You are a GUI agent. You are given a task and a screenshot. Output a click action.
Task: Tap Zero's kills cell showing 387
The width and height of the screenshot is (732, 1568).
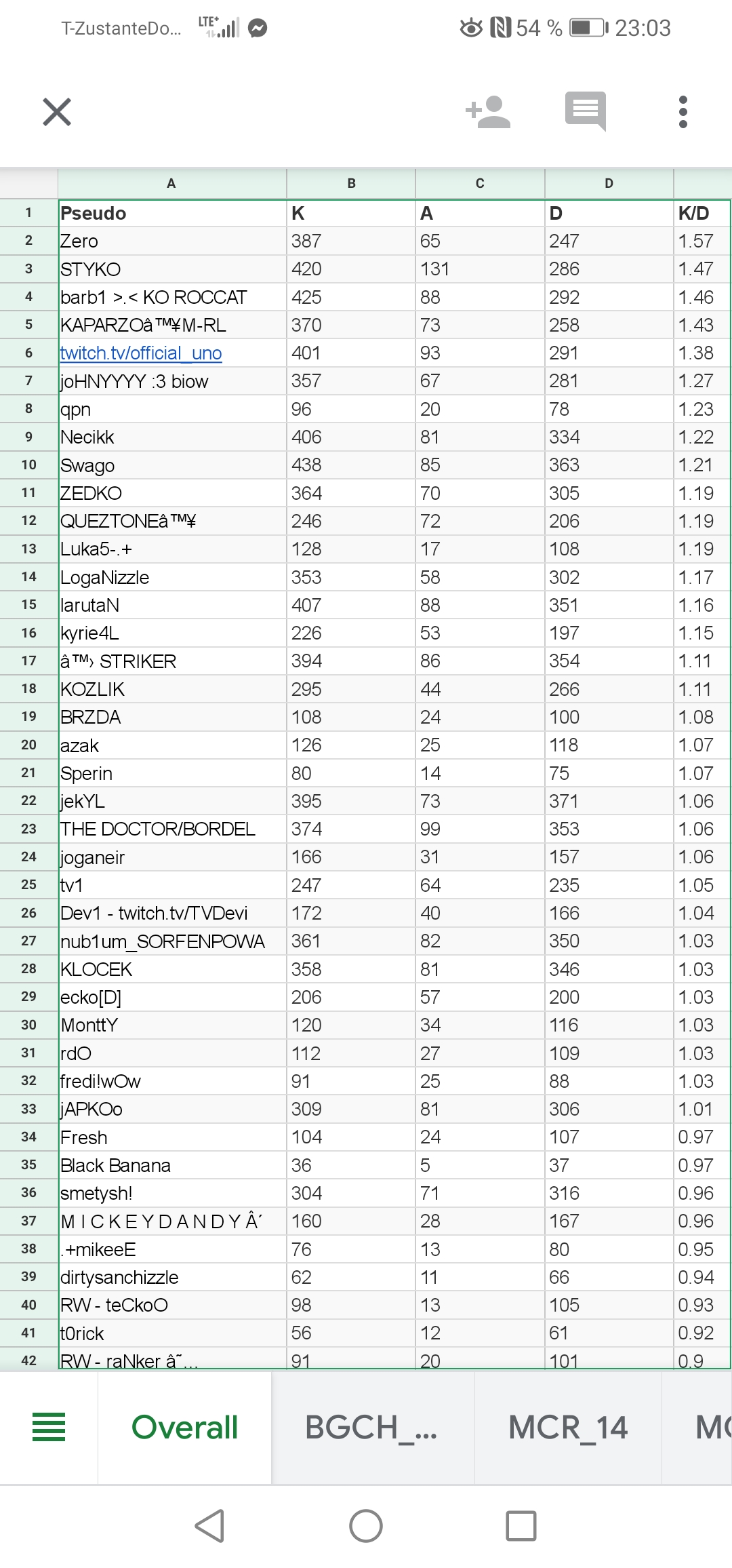tap(350, 241)
